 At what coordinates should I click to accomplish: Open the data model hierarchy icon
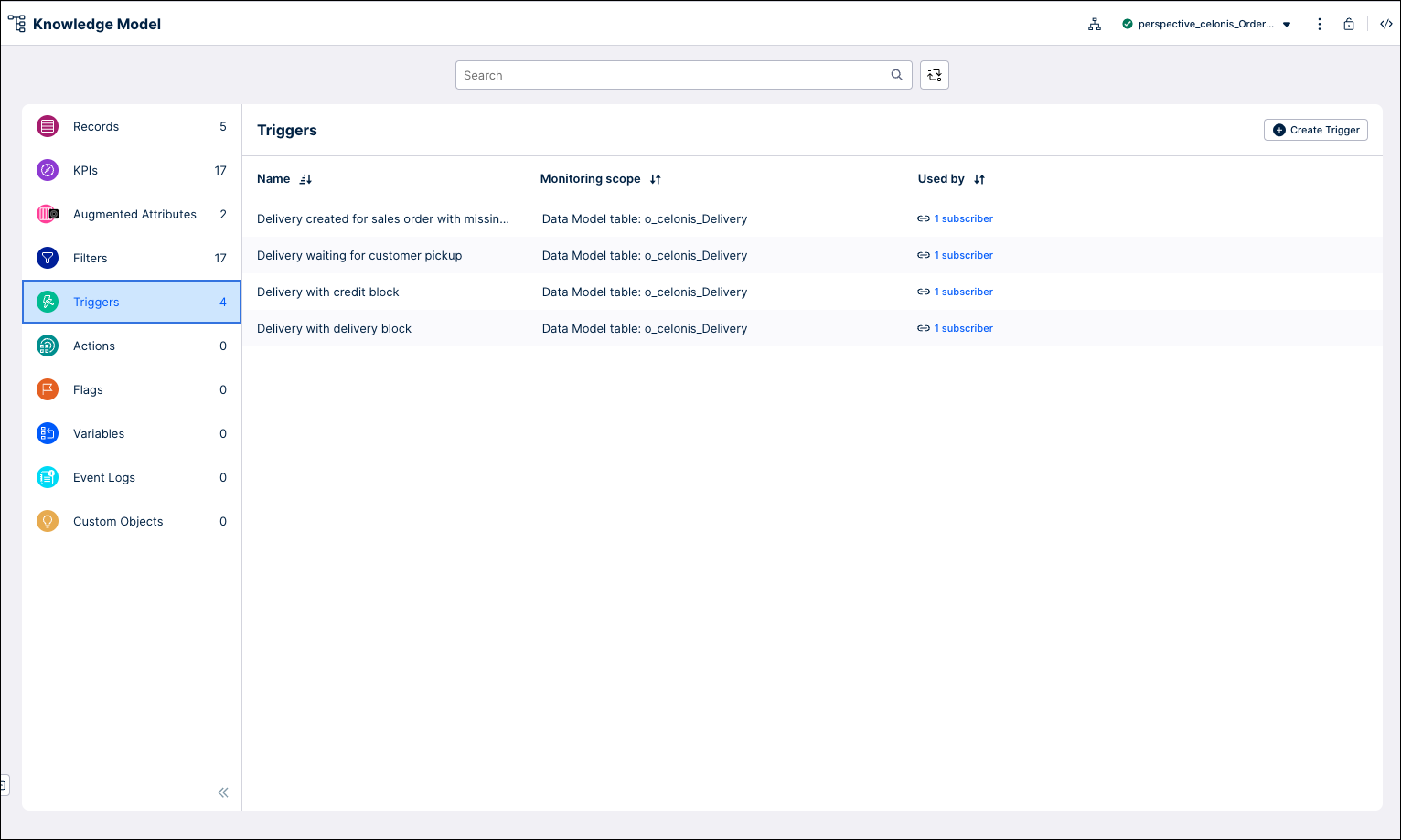[x=1095, y=25]
